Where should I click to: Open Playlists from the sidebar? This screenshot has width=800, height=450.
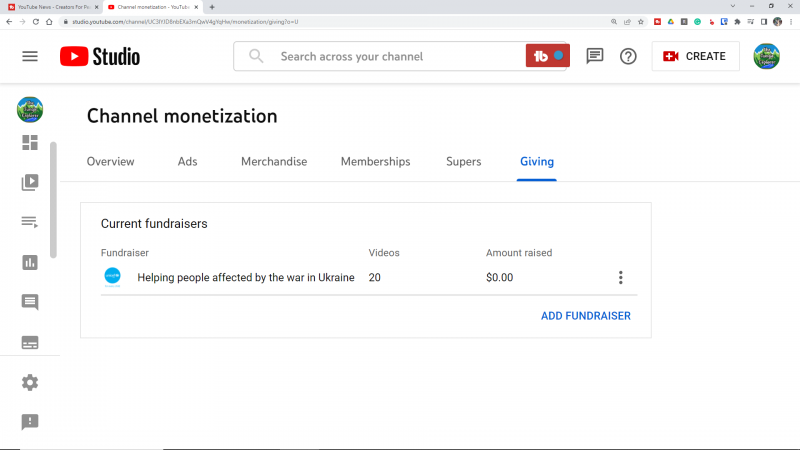click(30, 222)
